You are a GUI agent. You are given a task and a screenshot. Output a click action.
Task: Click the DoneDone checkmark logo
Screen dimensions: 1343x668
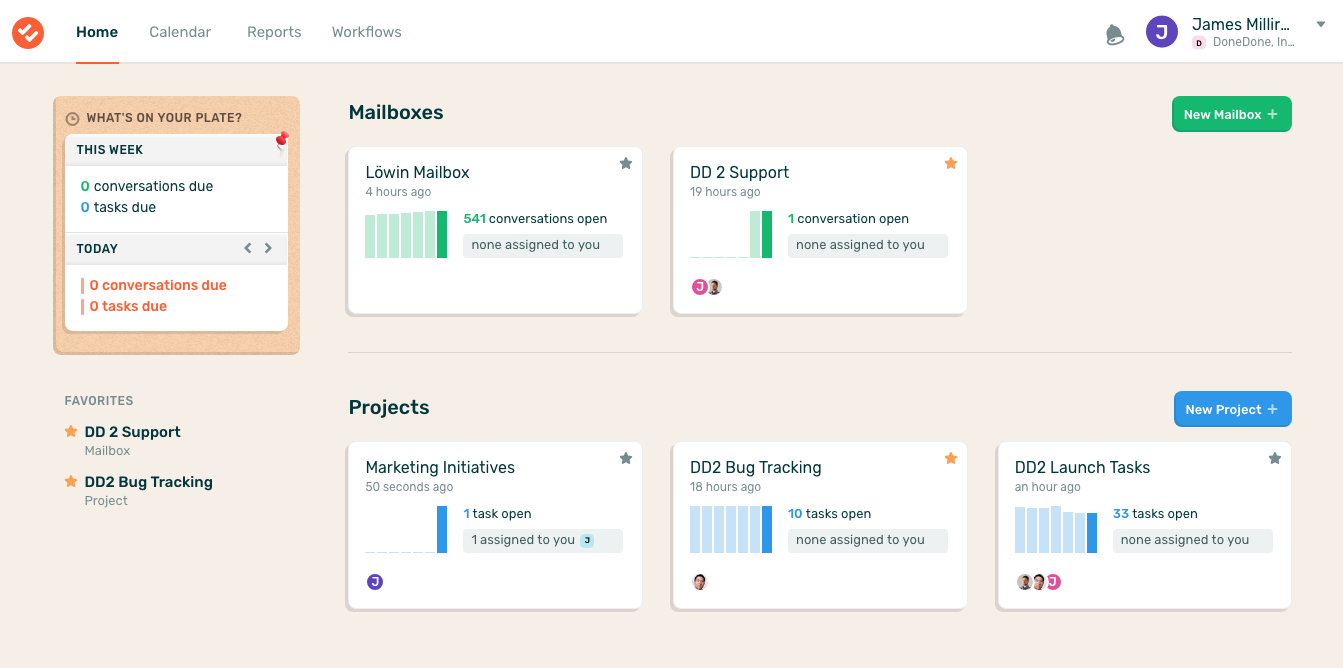pyautogui.click(x=28, y=32)
